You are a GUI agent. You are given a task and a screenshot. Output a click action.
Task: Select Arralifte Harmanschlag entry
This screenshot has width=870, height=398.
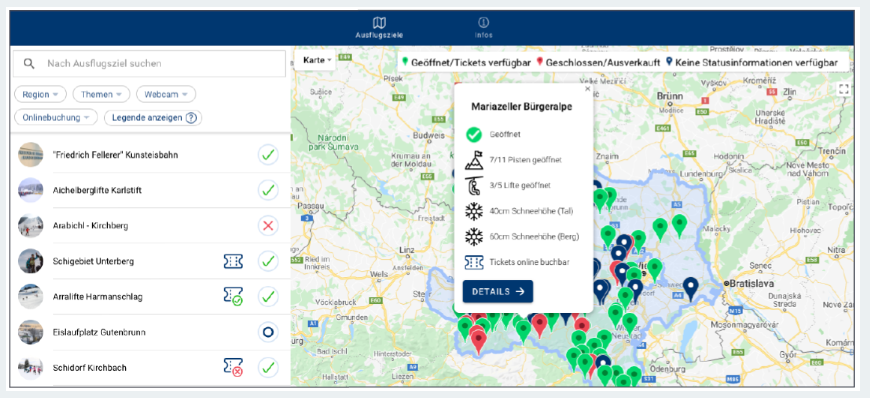coord(150,296)
